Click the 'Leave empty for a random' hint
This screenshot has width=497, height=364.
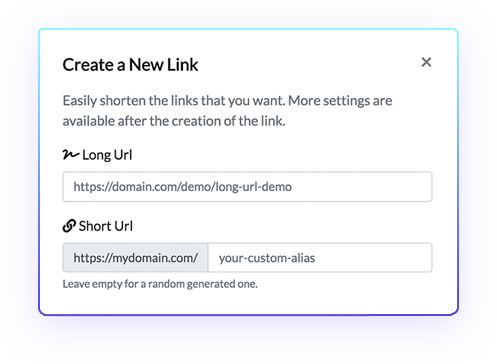(x=121, y=284)
